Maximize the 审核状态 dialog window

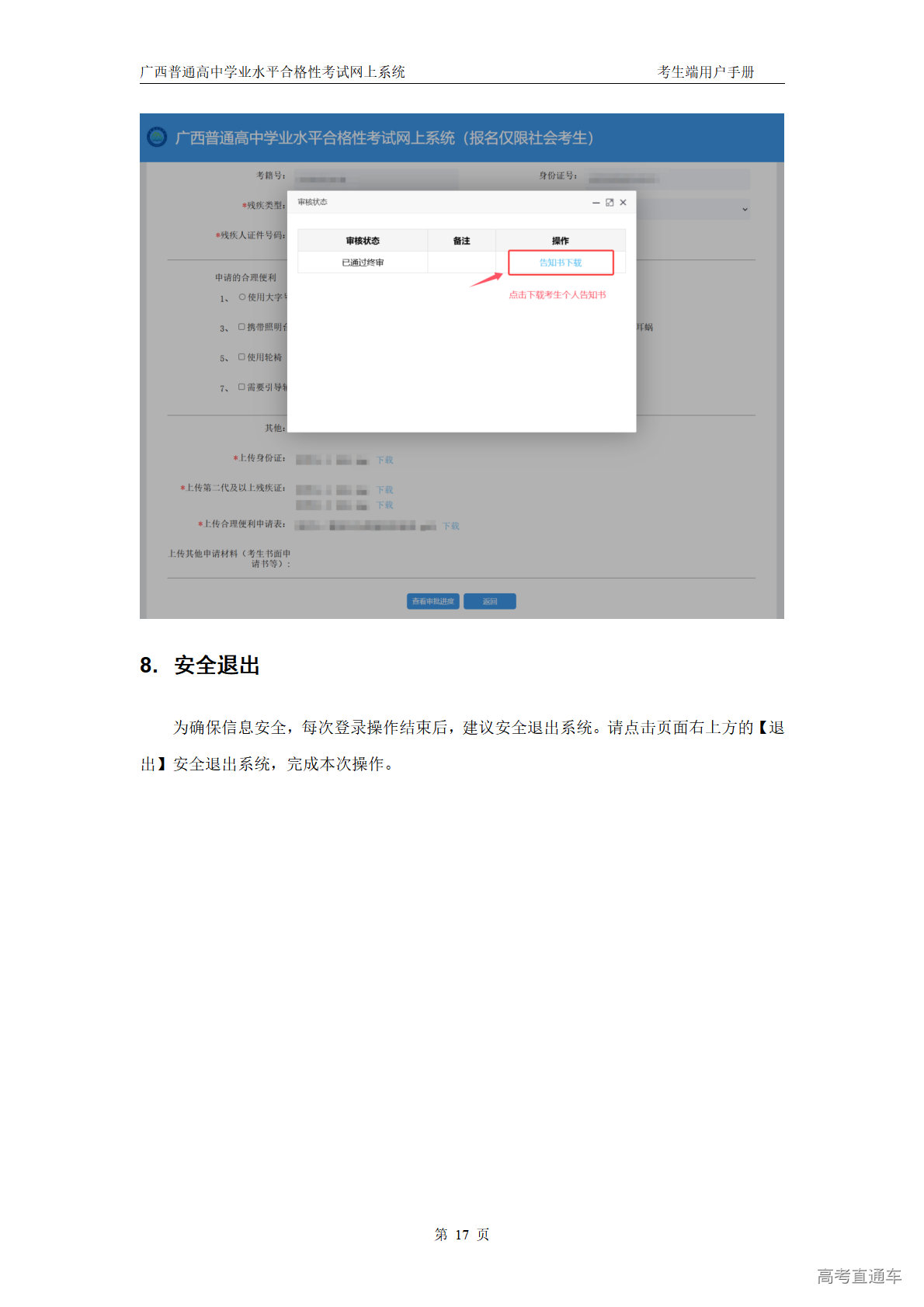click(x=610, y=203)
